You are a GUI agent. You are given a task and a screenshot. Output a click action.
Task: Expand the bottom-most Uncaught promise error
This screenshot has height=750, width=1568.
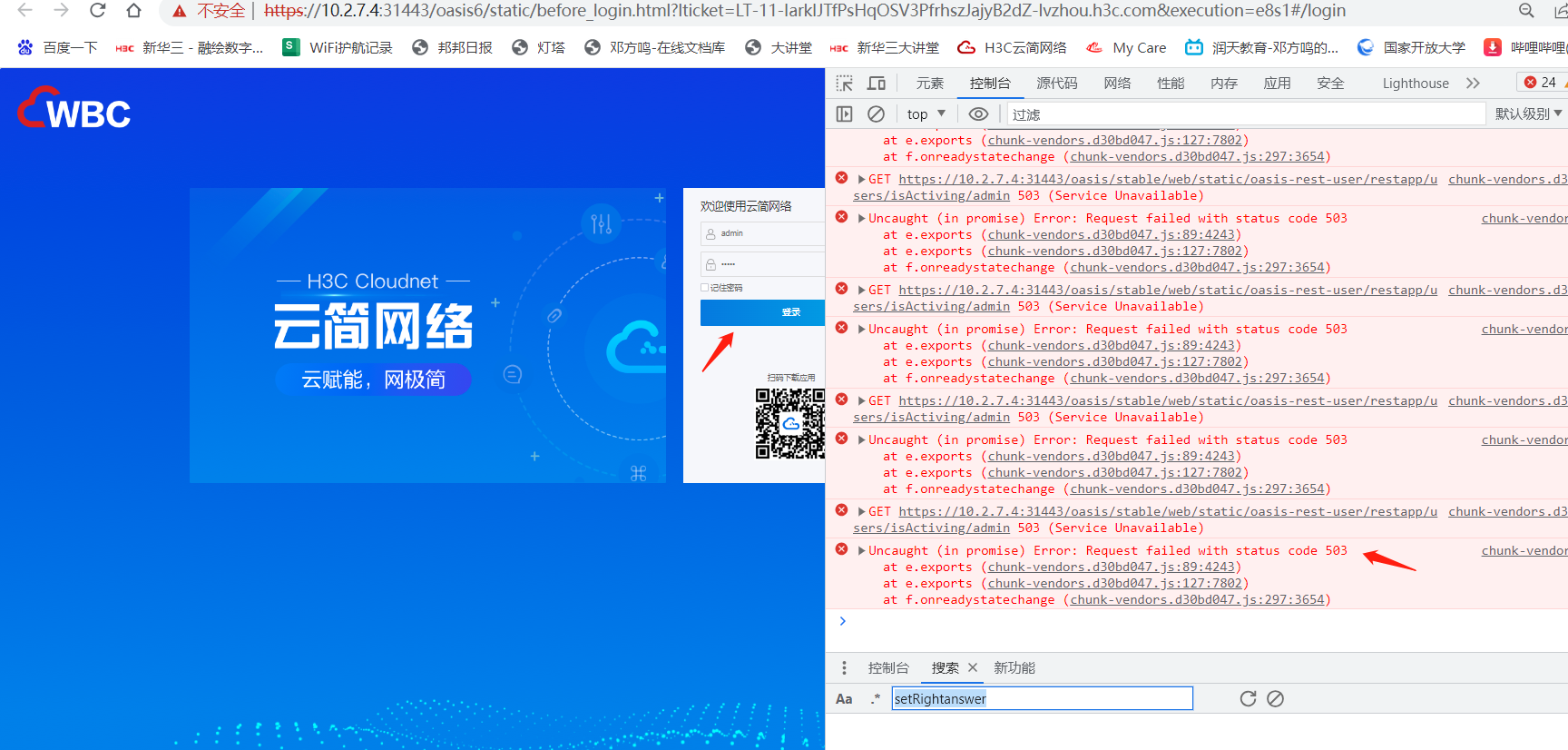(861, 551)
